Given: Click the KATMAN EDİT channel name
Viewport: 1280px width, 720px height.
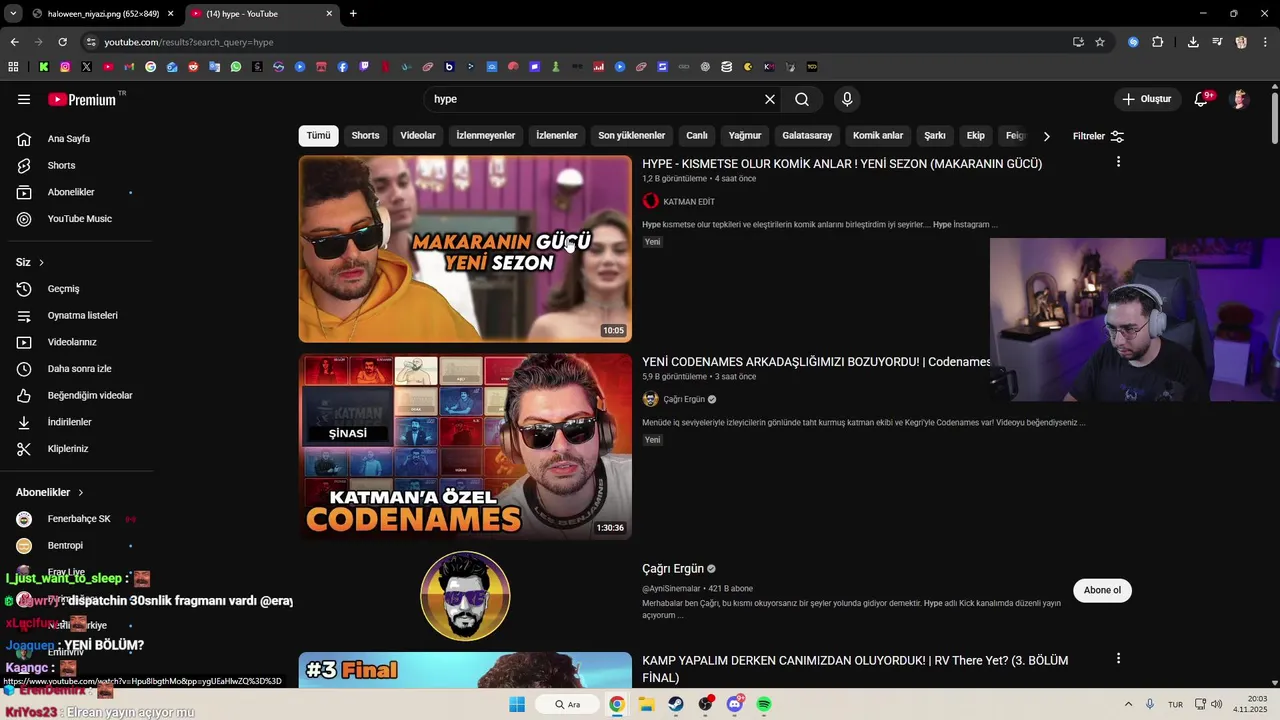Looking at the screenshot, I should pos(689,202).
